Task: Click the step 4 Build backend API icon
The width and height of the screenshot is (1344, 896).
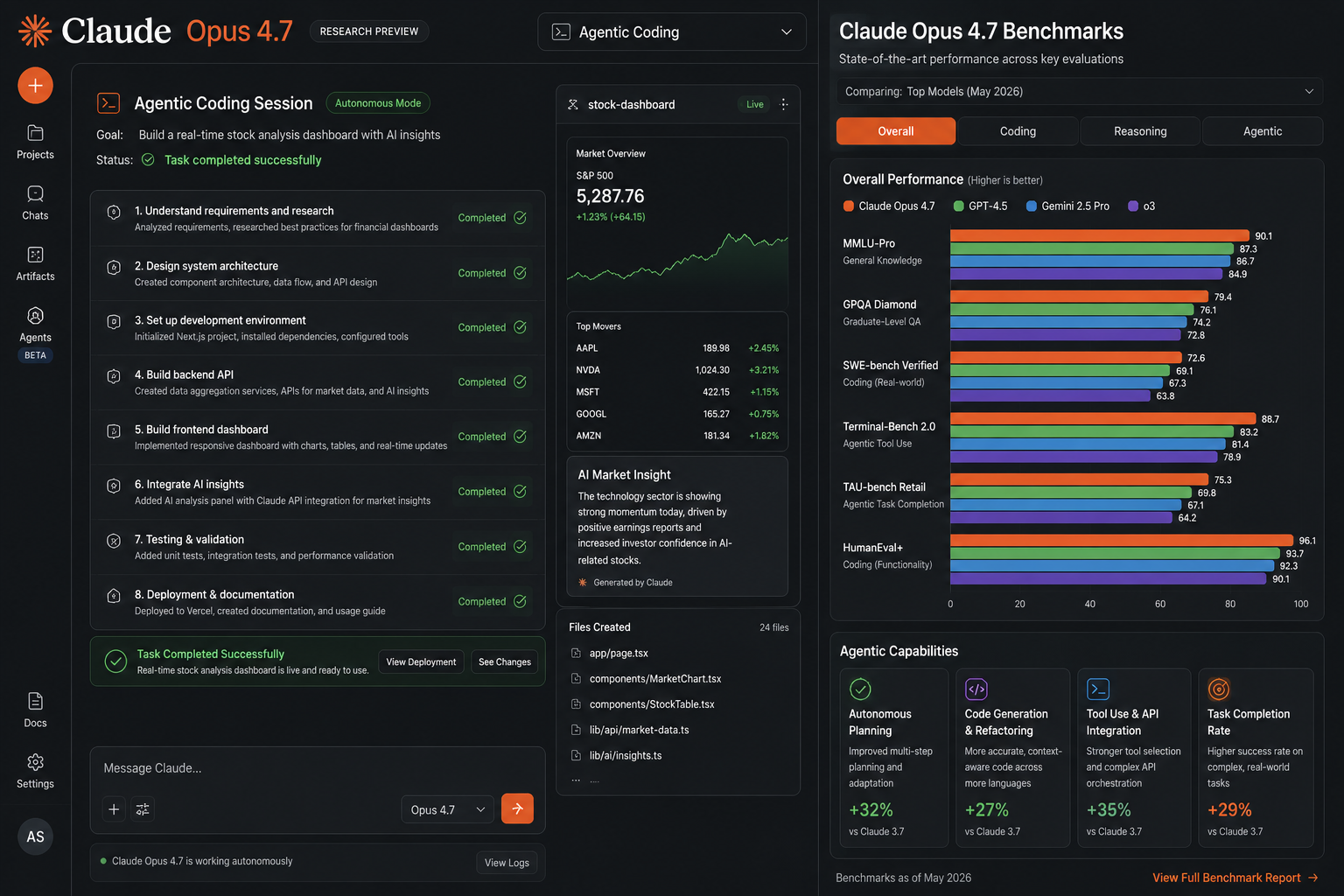Action: (114, 376)
